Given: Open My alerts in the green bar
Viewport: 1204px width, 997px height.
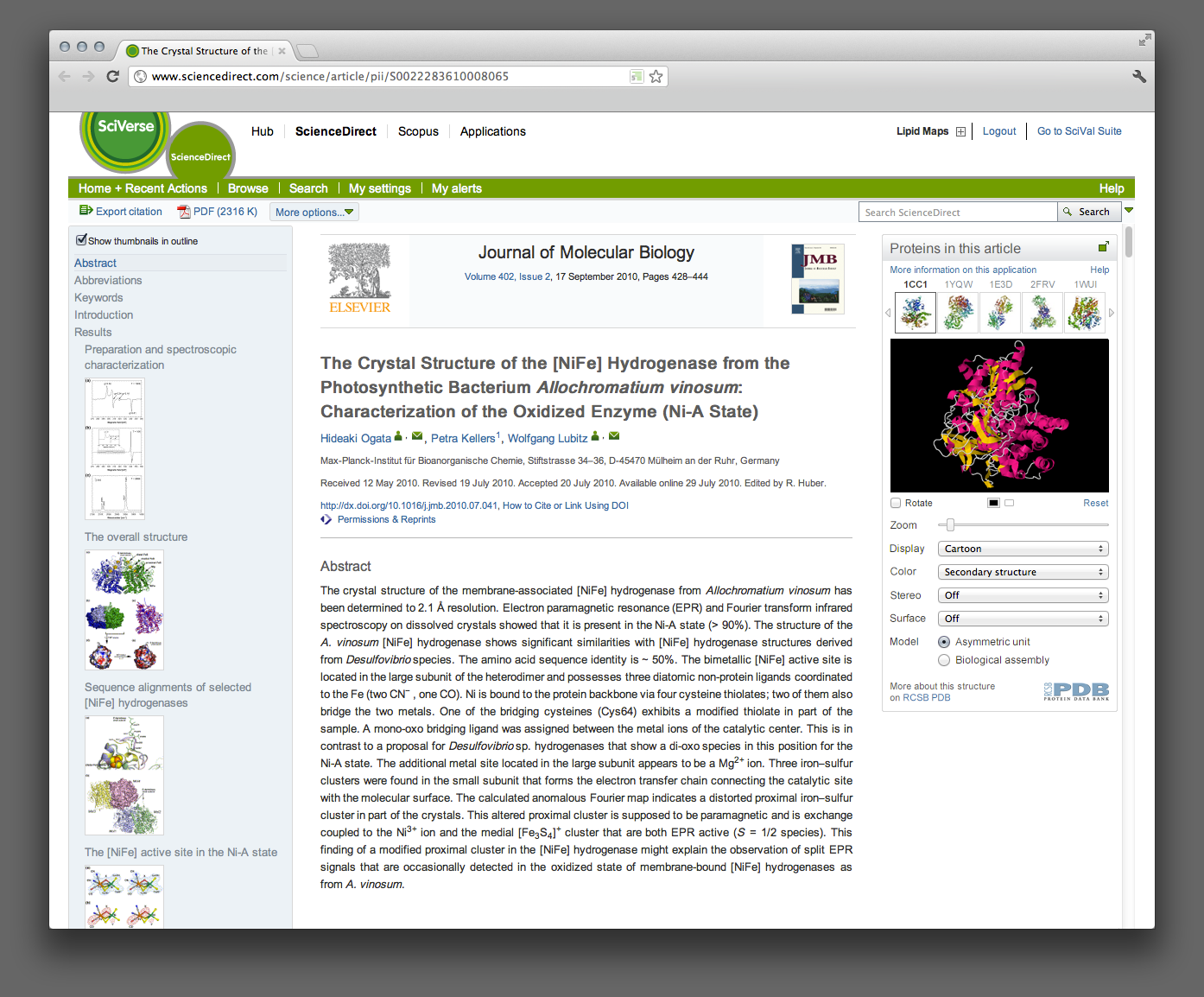Looking at the screenshot, I should (457, 188).
